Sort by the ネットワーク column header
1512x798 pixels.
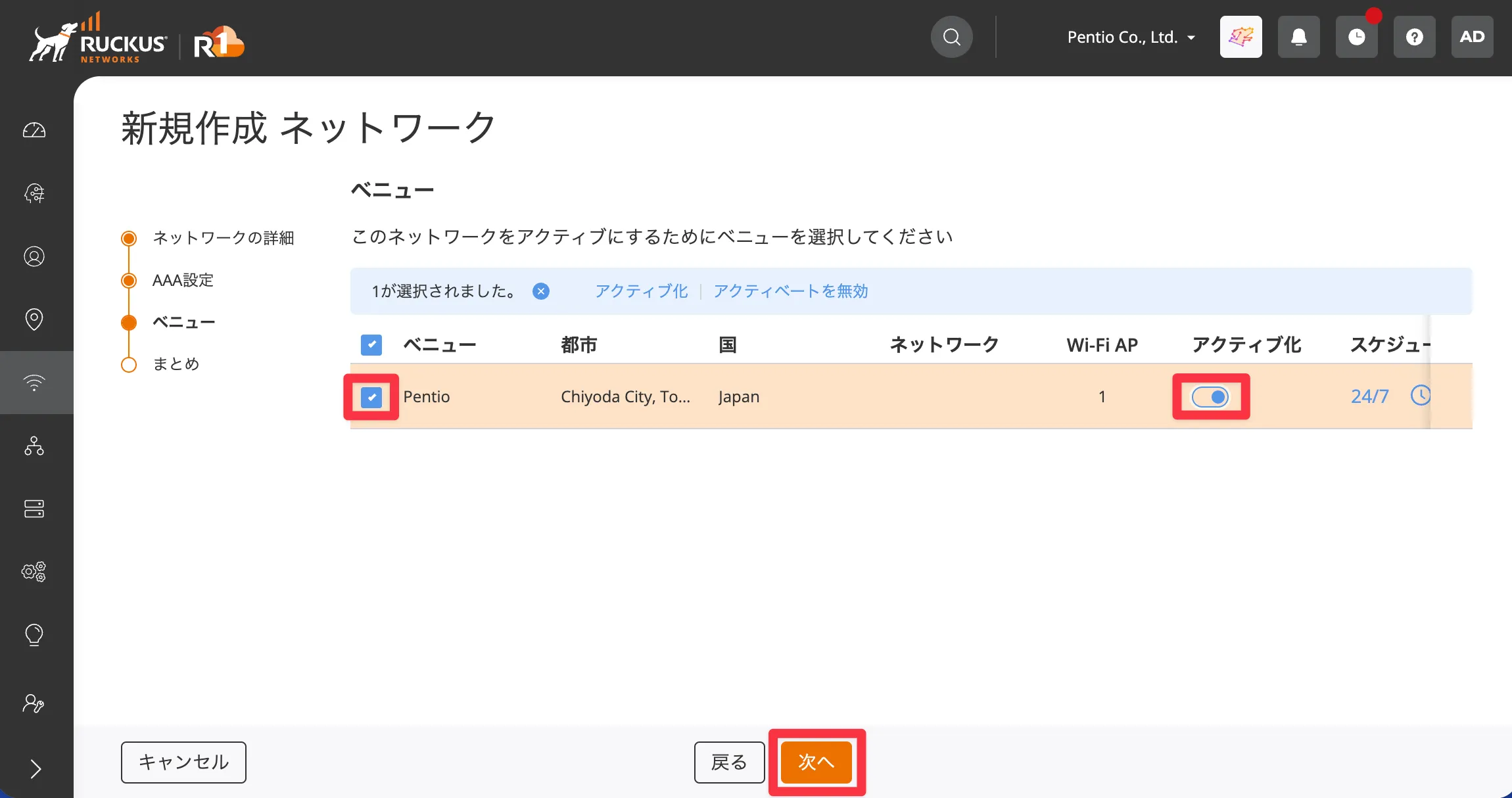[944, 345]
